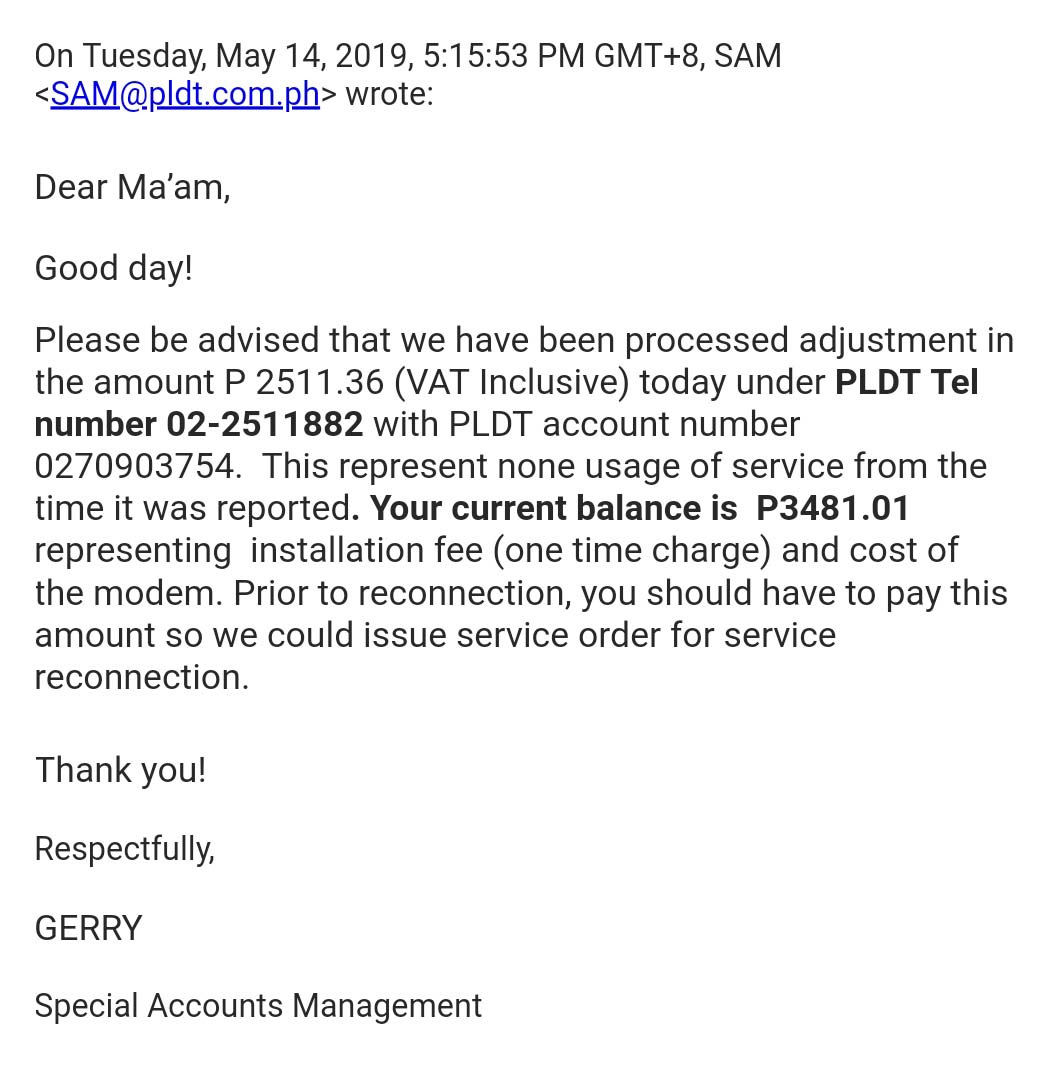The height and width of the screenshot is (1074, 1037).
Task: Open the SAM@pldt.com.ph email link
Action: [x=185, y=94]
